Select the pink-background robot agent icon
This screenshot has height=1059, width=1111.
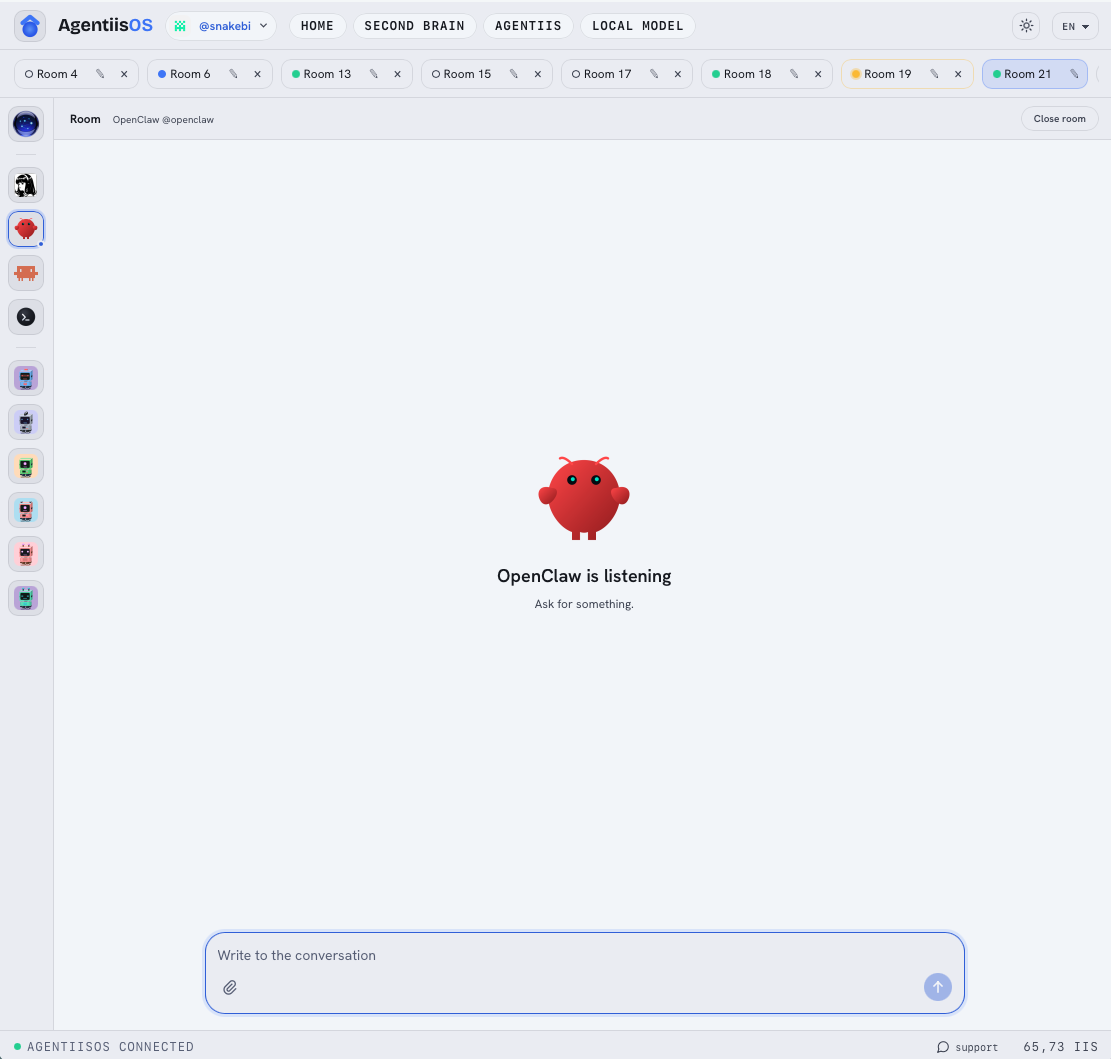26,554
